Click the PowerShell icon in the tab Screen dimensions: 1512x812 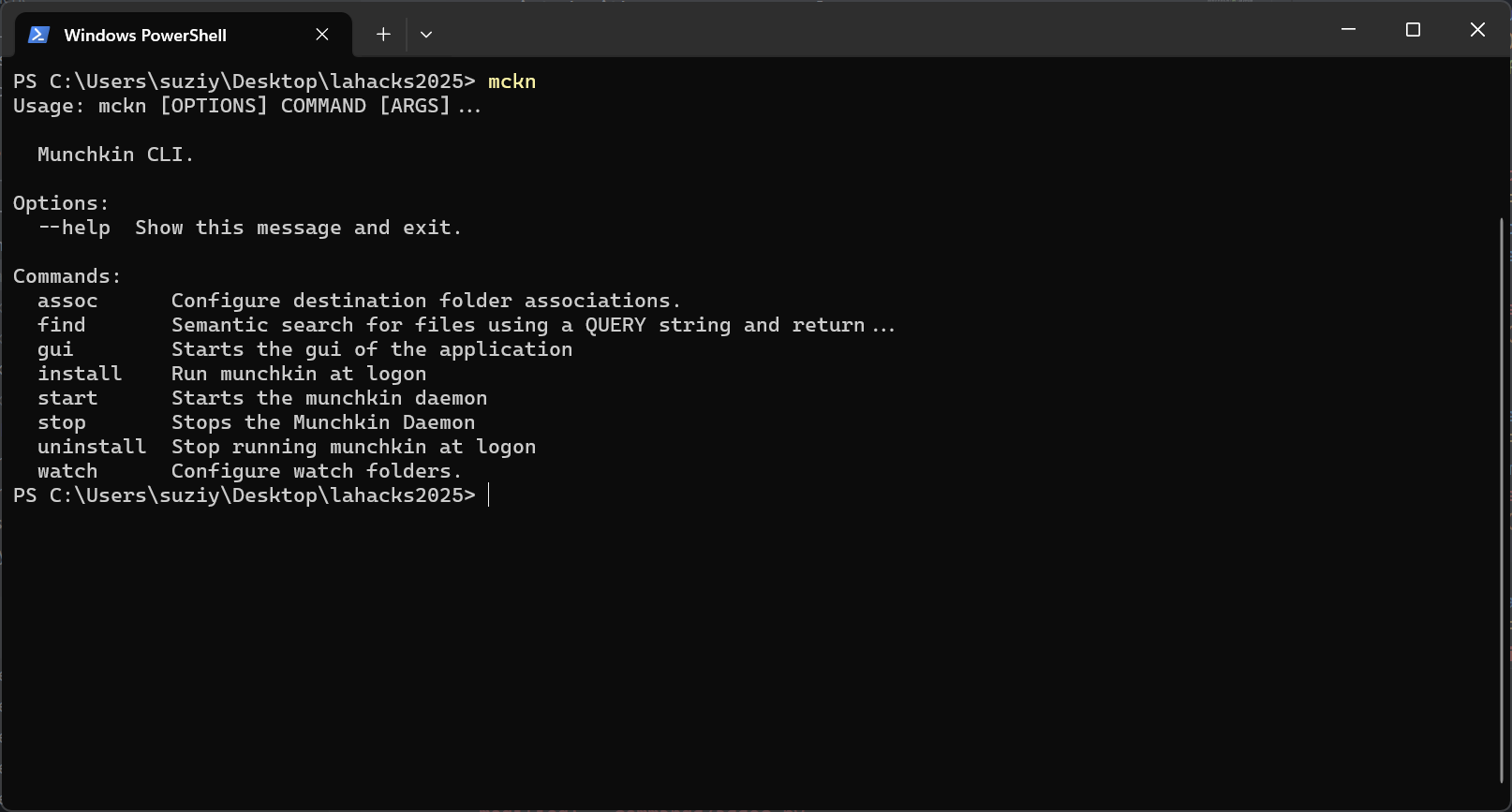coord(38,35)
